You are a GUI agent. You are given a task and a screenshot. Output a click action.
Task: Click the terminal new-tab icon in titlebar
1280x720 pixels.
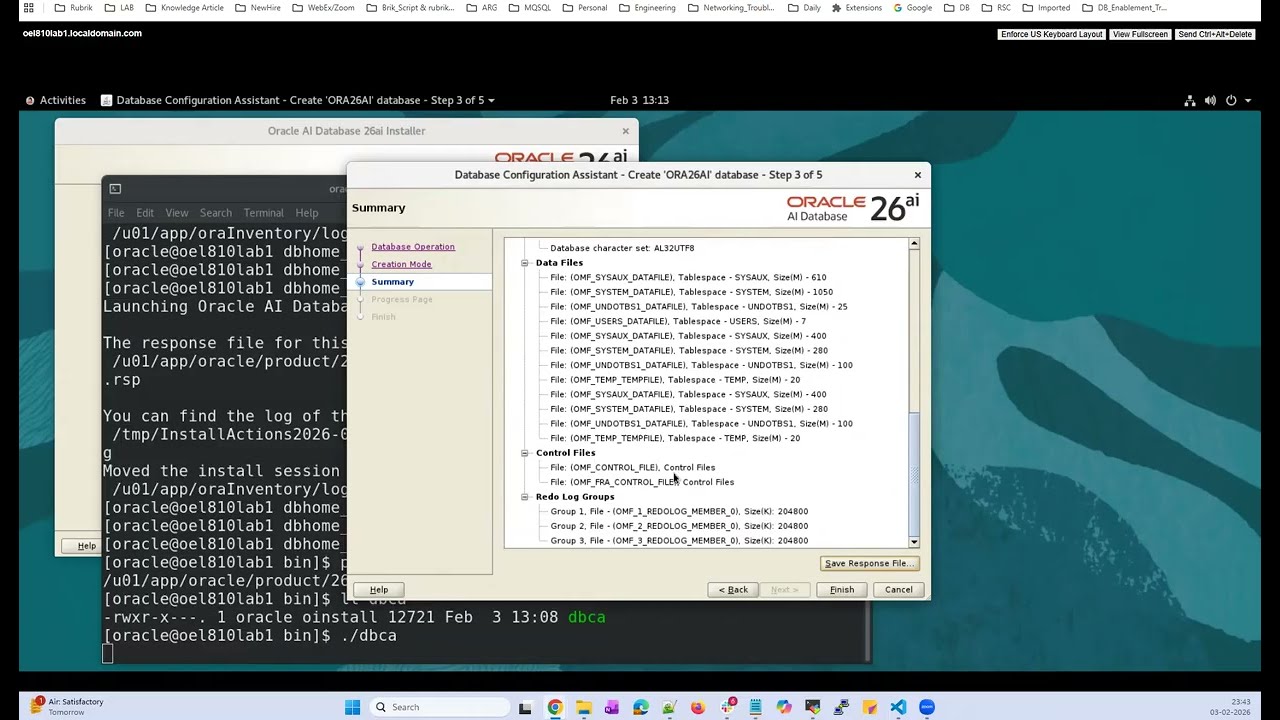(115, 189)
